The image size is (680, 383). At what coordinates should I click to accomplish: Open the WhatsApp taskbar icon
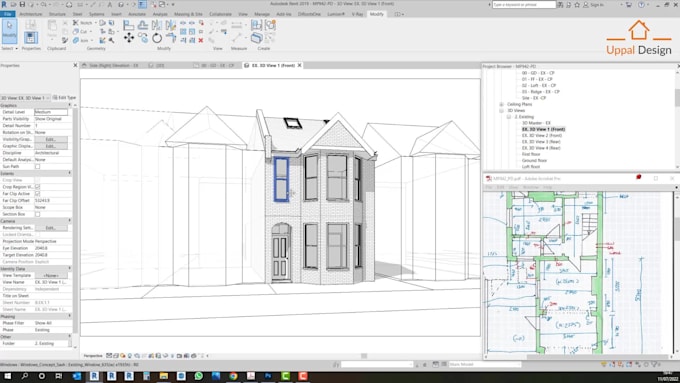198,376
